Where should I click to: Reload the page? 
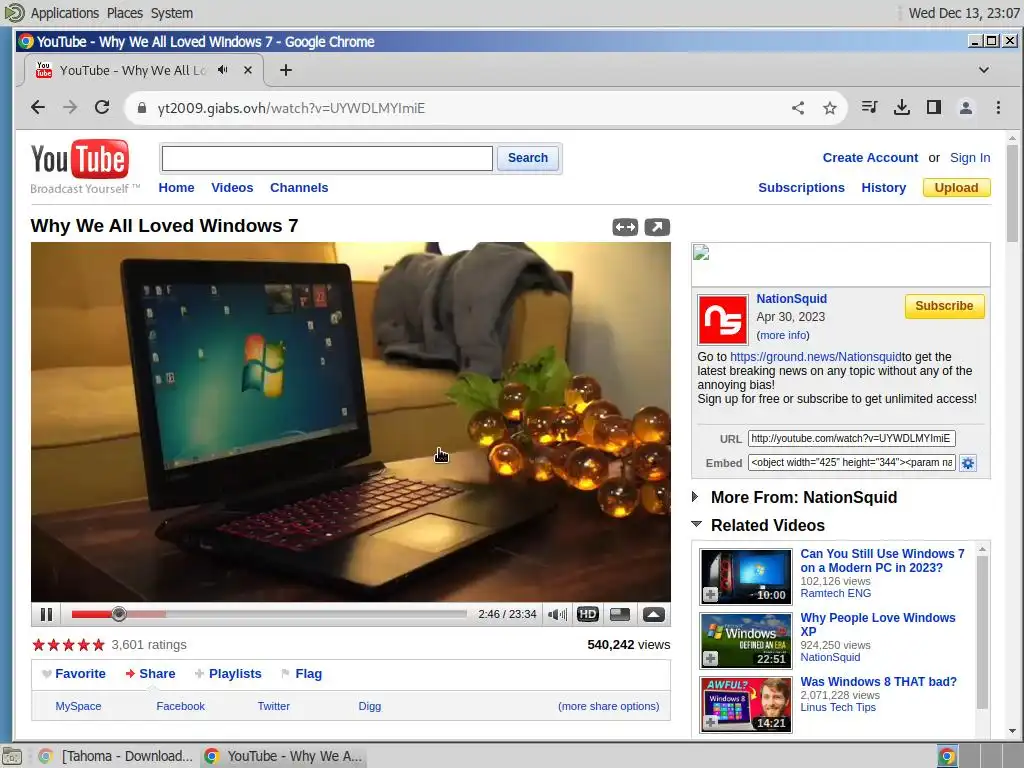pos(102,108)
